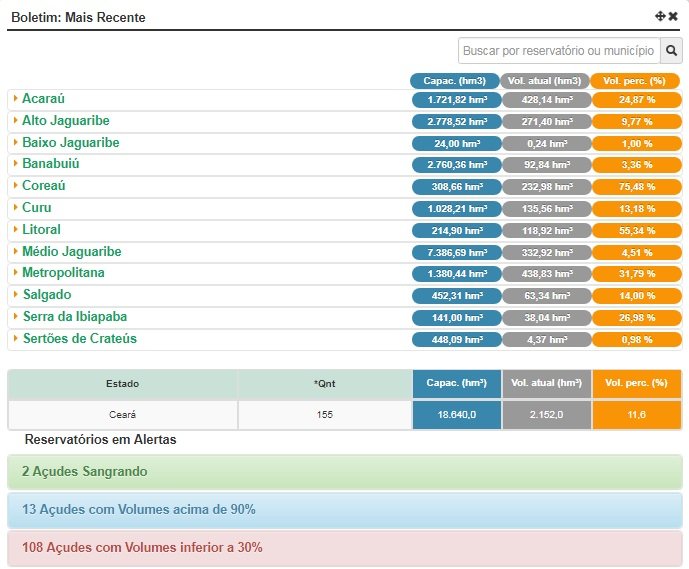
Task: Click the Capac. (hm3) column header
Action: [x=454, y=81]
